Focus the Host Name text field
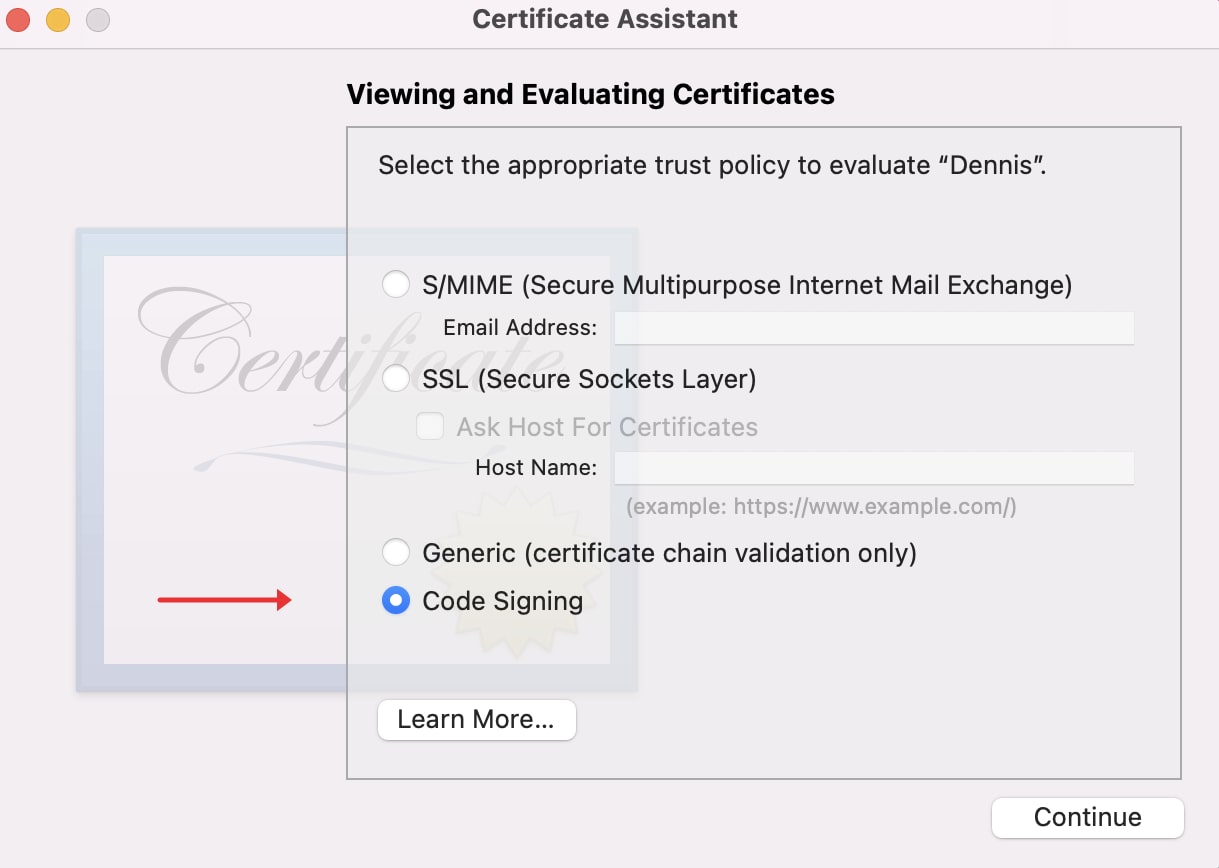 pos(873,468)
